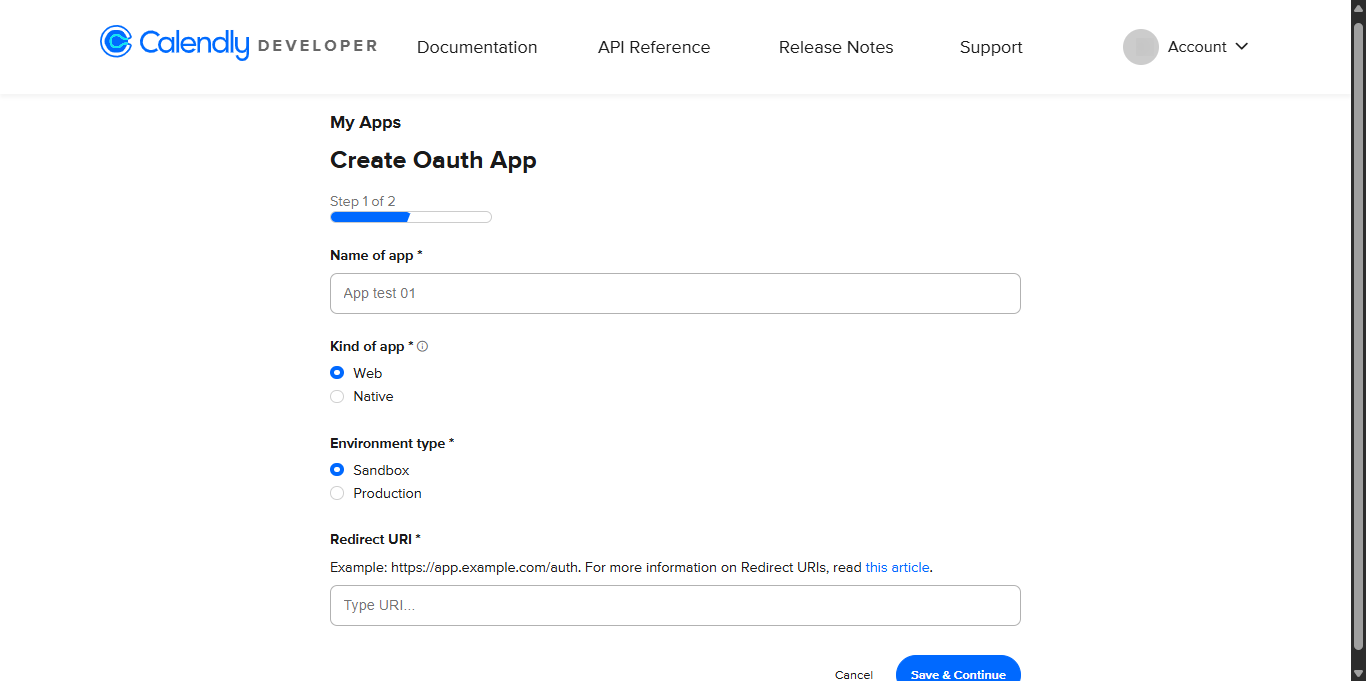Image resolution: width=1366 pixels, height=681 pixels.
Task: Click the page scrollbar down arrow
Action: pos(1358,673)
